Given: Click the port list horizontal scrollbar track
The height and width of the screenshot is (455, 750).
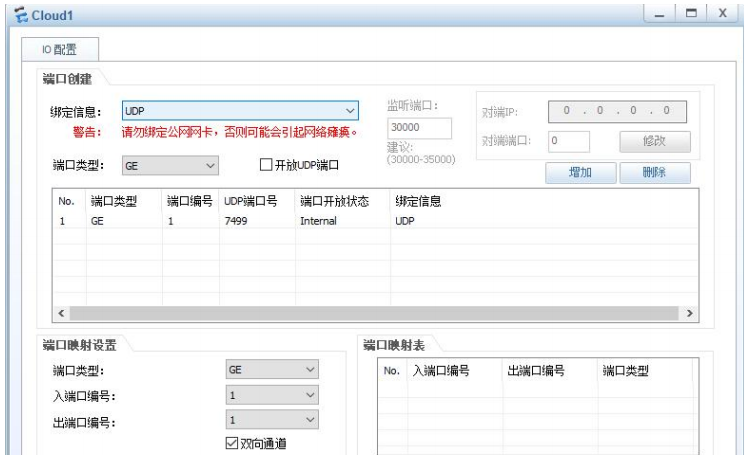Looking at the screenshot, I should click(x=375, y=313).
